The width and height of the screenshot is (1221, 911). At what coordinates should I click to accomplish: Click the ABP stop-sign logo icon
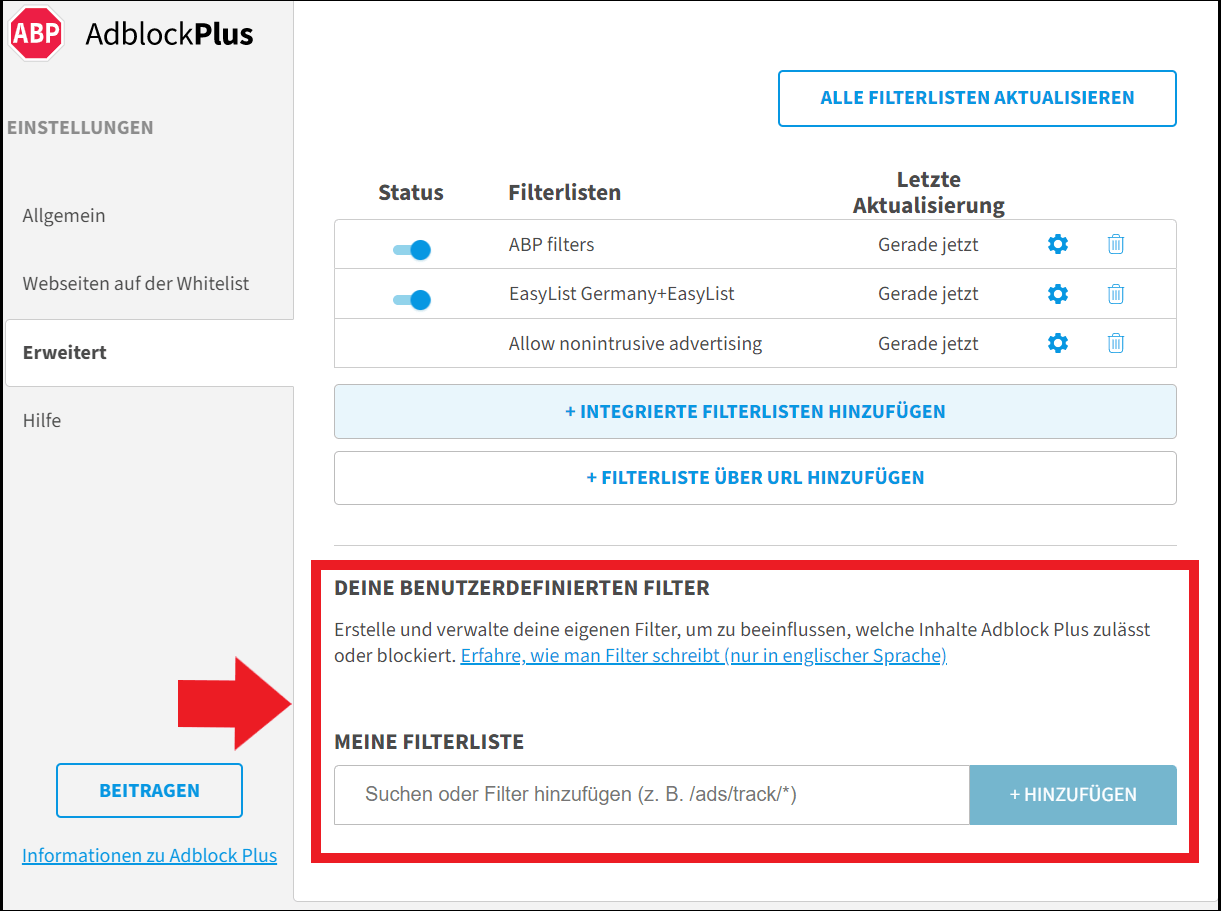point(37,33)
